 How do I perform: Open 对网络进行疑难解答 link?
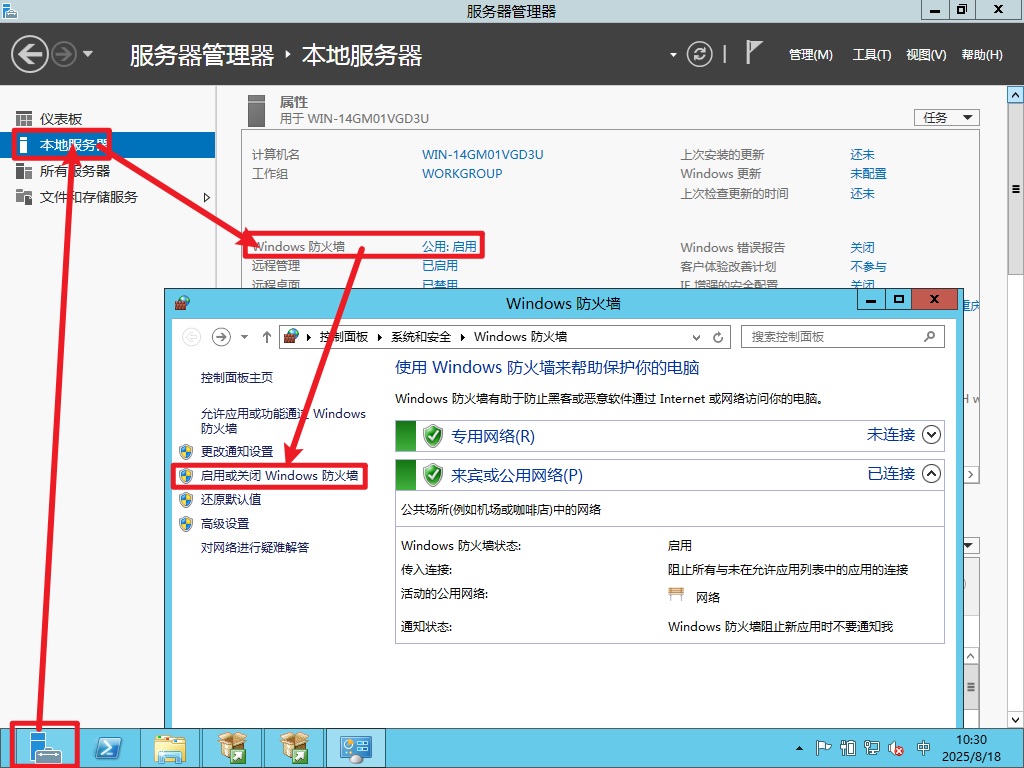255,547
